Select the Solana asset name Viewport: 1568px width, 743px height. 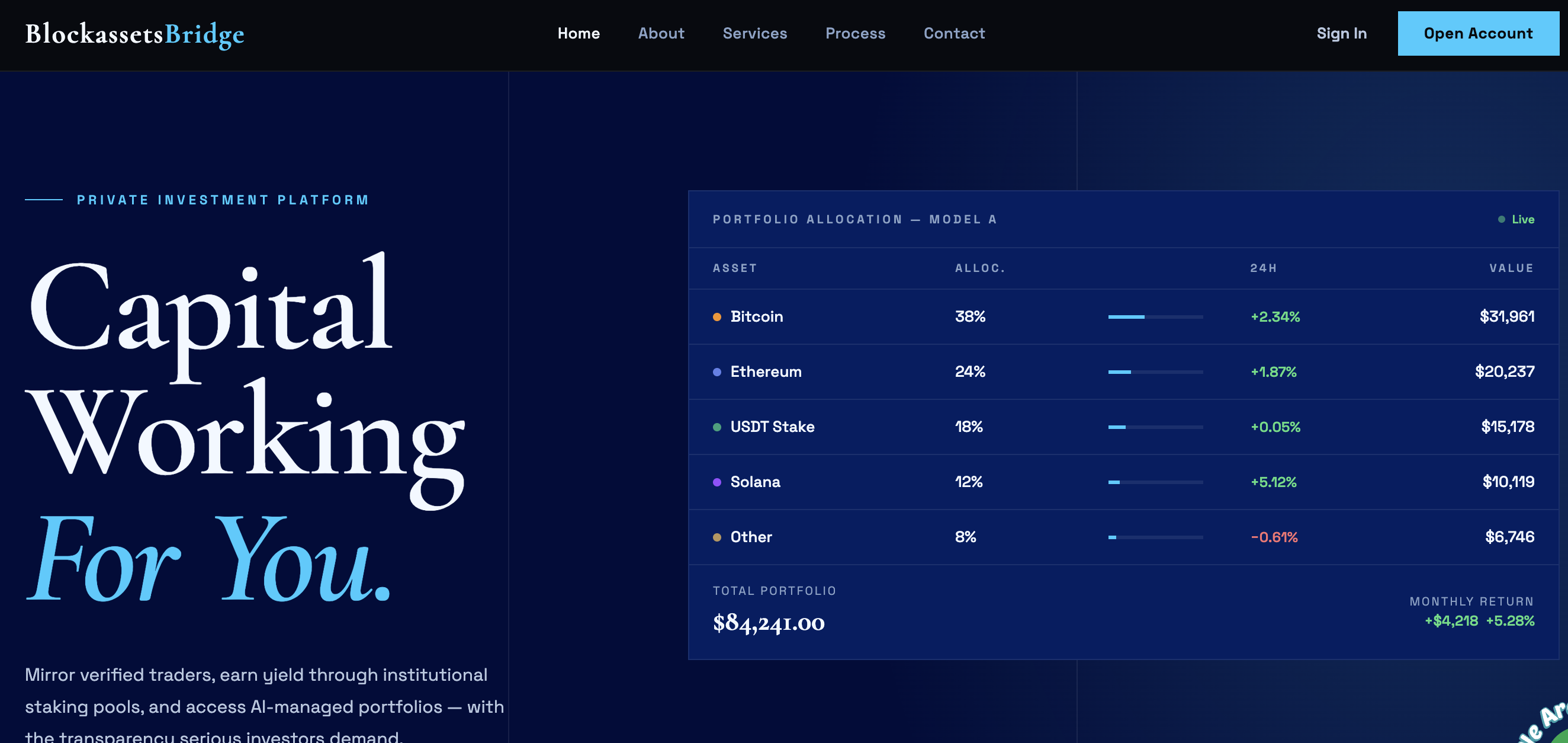click(x=756, y=482)
